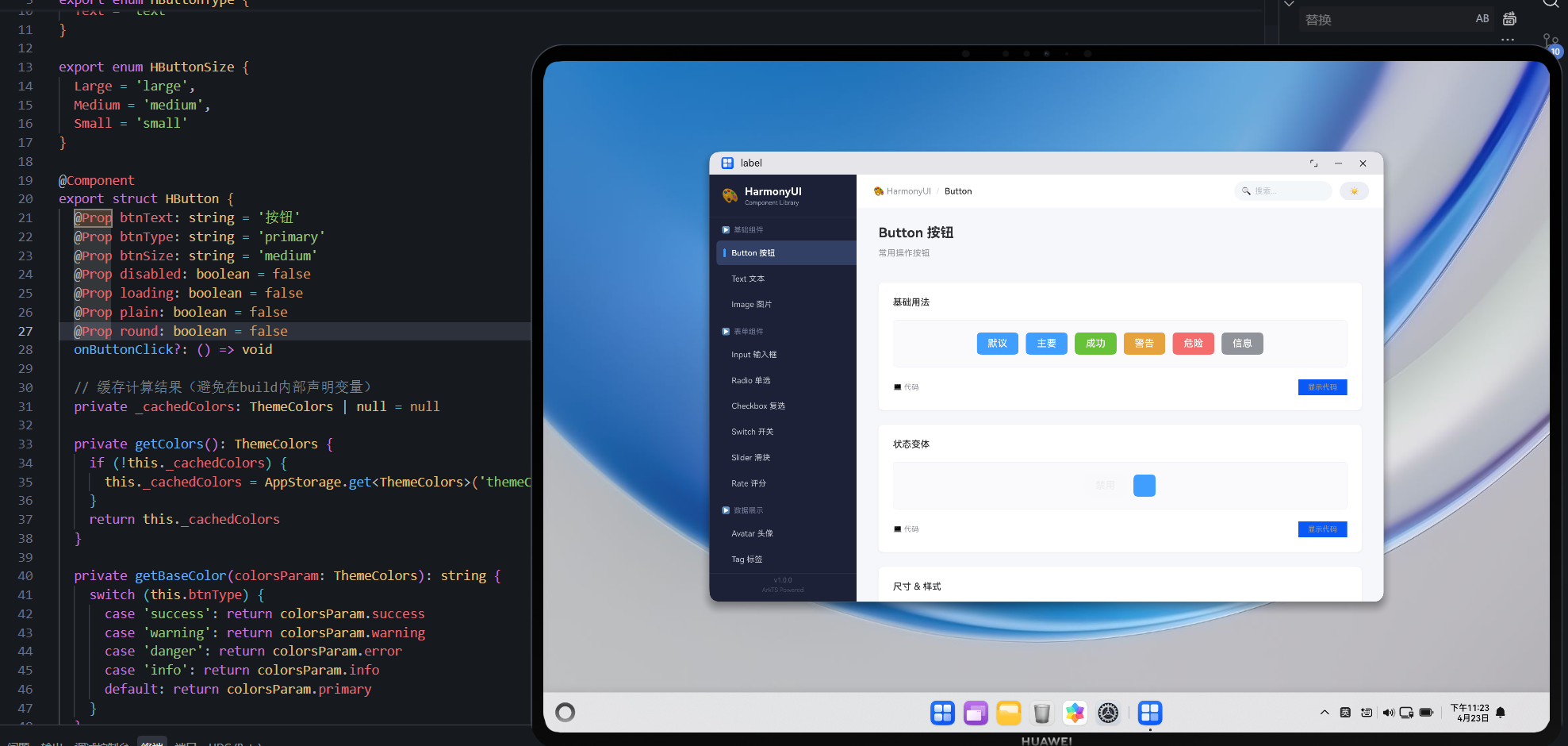Collapse the 基础组件 sidebar group

coord(742,230)
